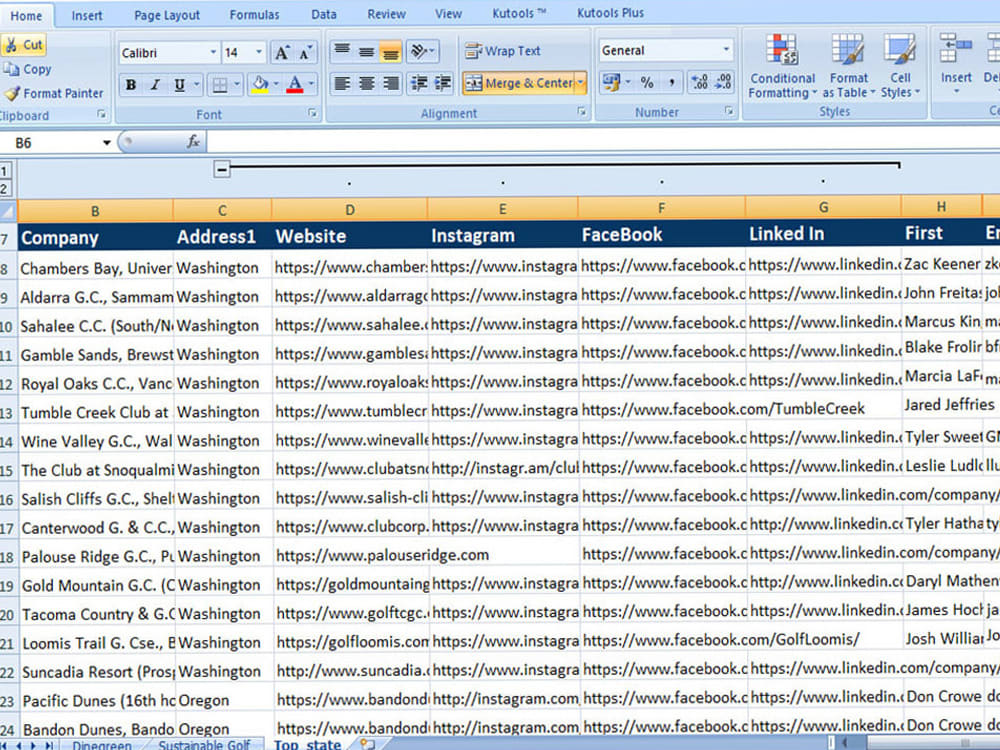Open the Sustainable Golf sheet tab
The width and height of the screenshot is (1000, 750).
pyautogui.click(x=203, y=745)
